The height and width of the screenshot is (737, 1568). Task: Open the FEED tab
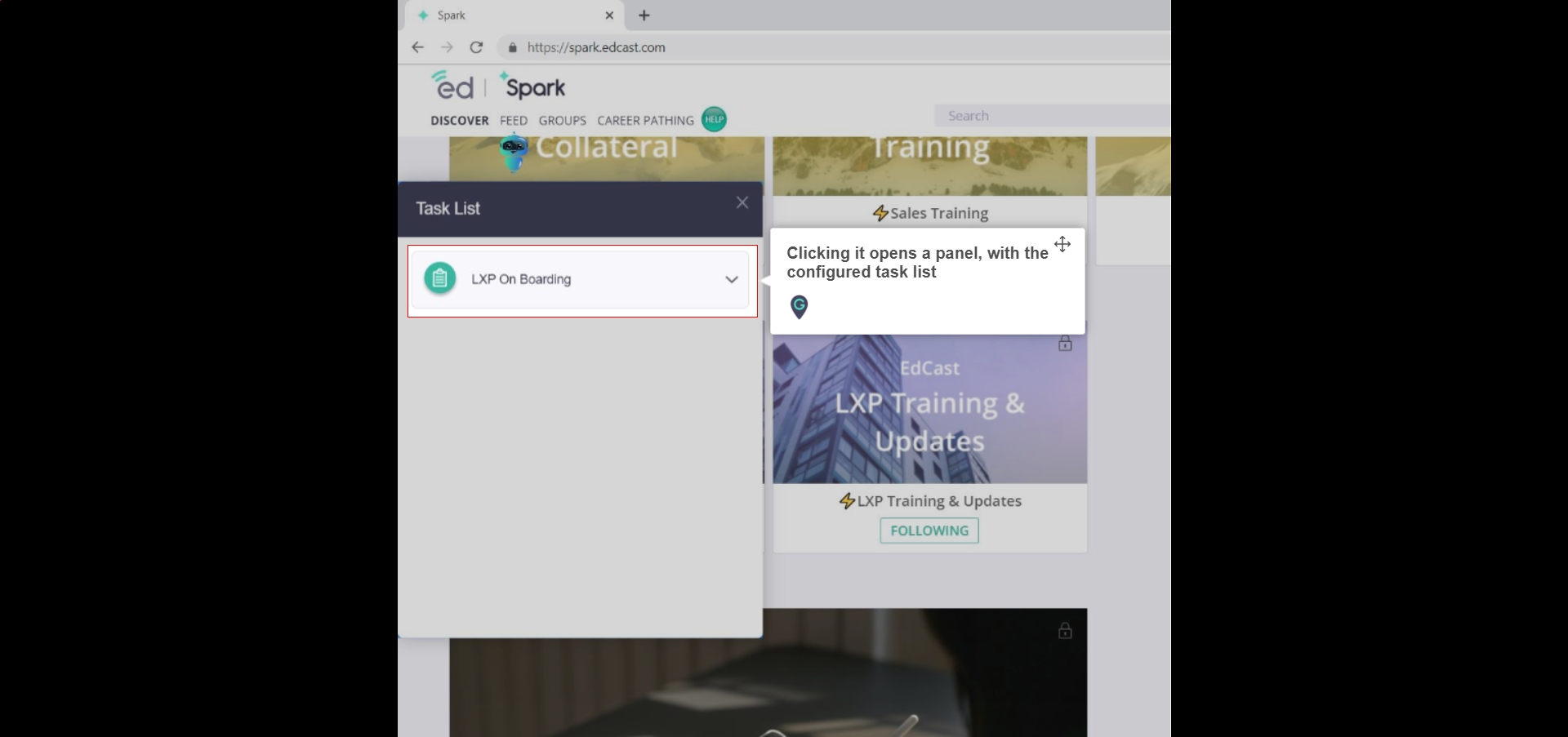coord(514,121)
